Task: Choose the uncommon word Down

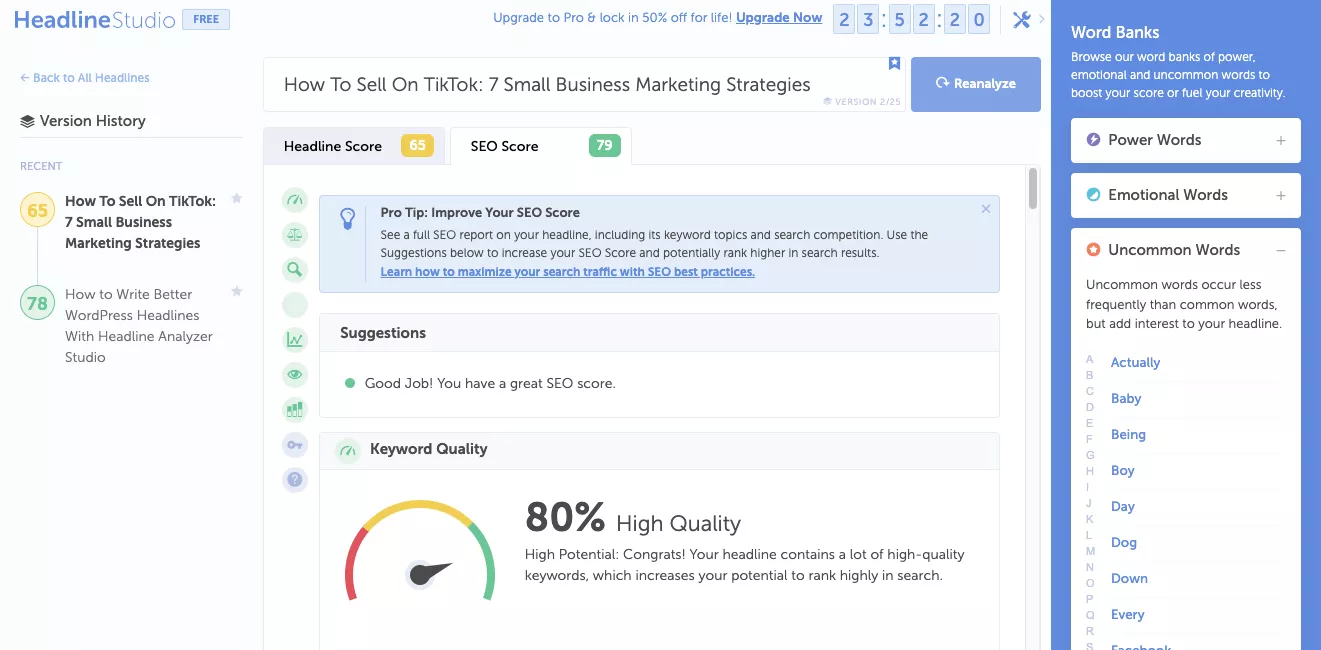Action: [x=1129, y=579]
